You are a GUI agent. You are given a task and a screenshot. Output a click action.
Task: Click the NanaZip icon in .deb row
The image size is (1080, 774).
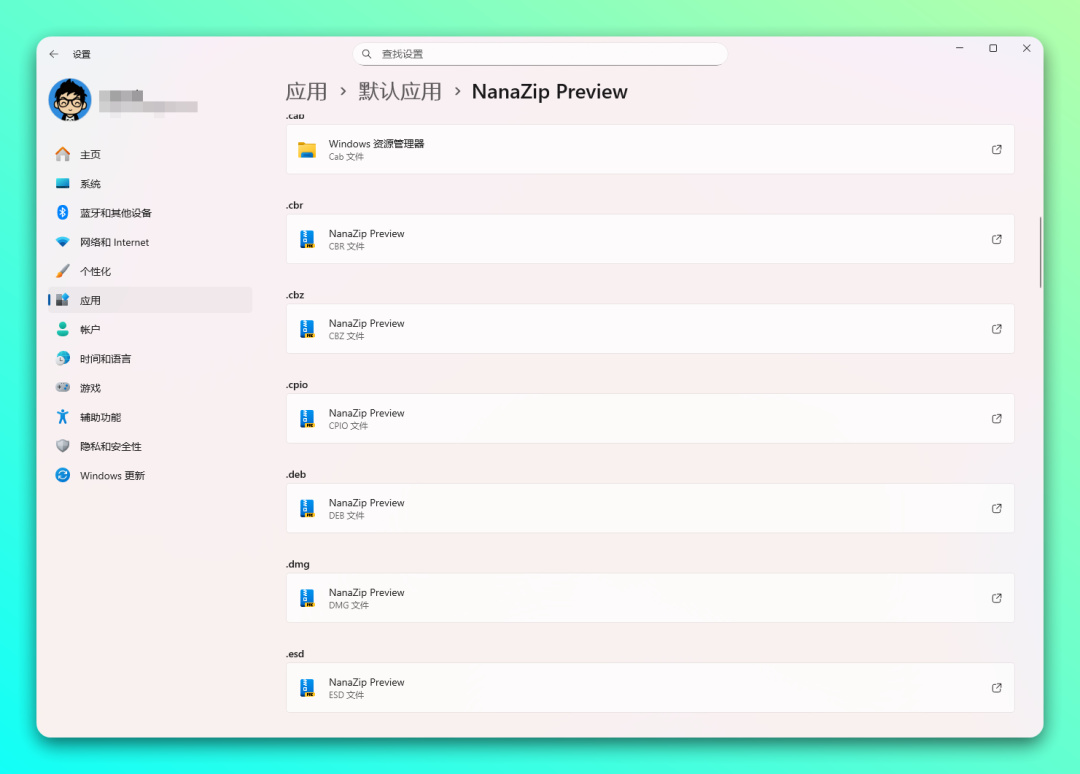pyautogui.click(x=307, y=508)
